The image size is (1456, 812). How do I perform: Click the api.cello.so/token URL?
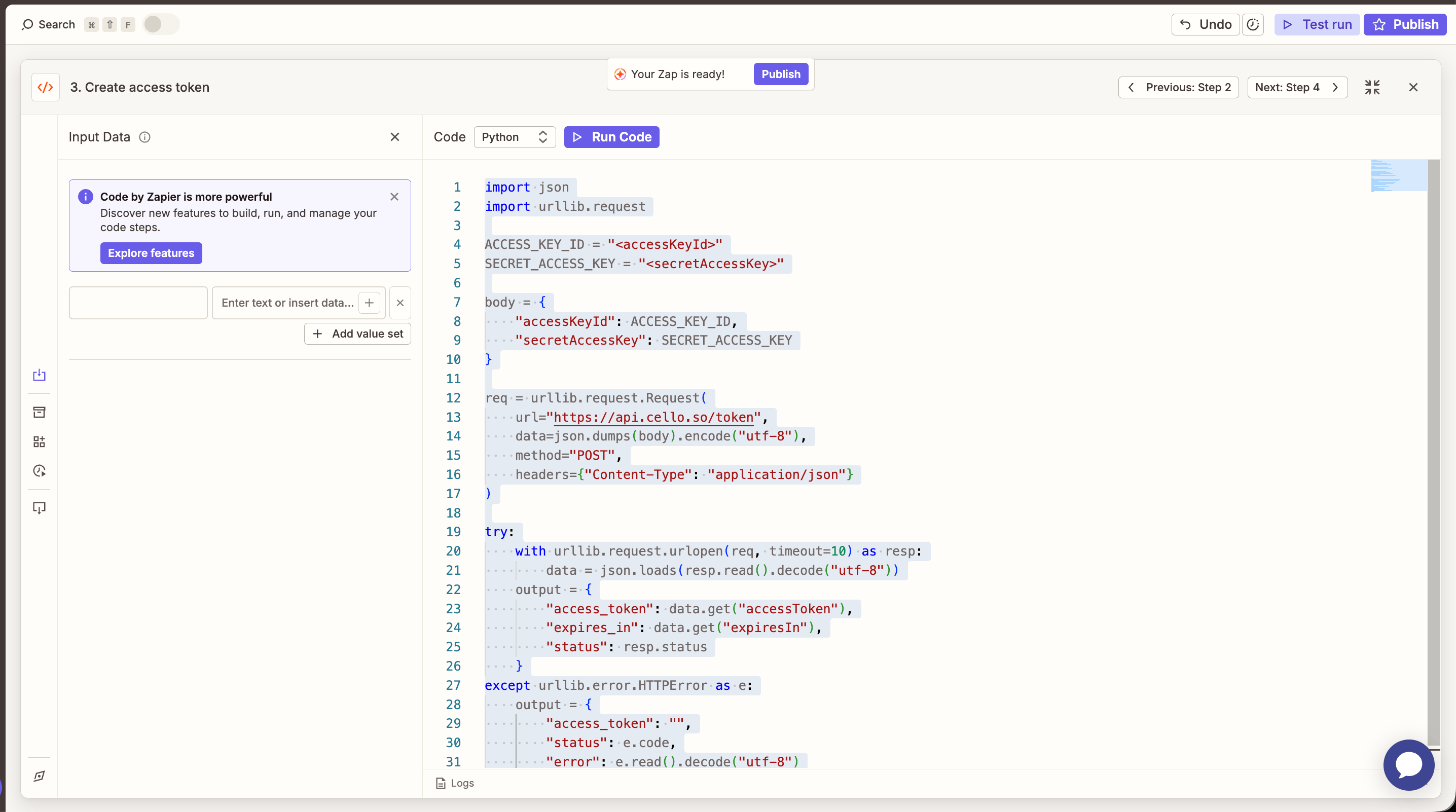[653, 417]
